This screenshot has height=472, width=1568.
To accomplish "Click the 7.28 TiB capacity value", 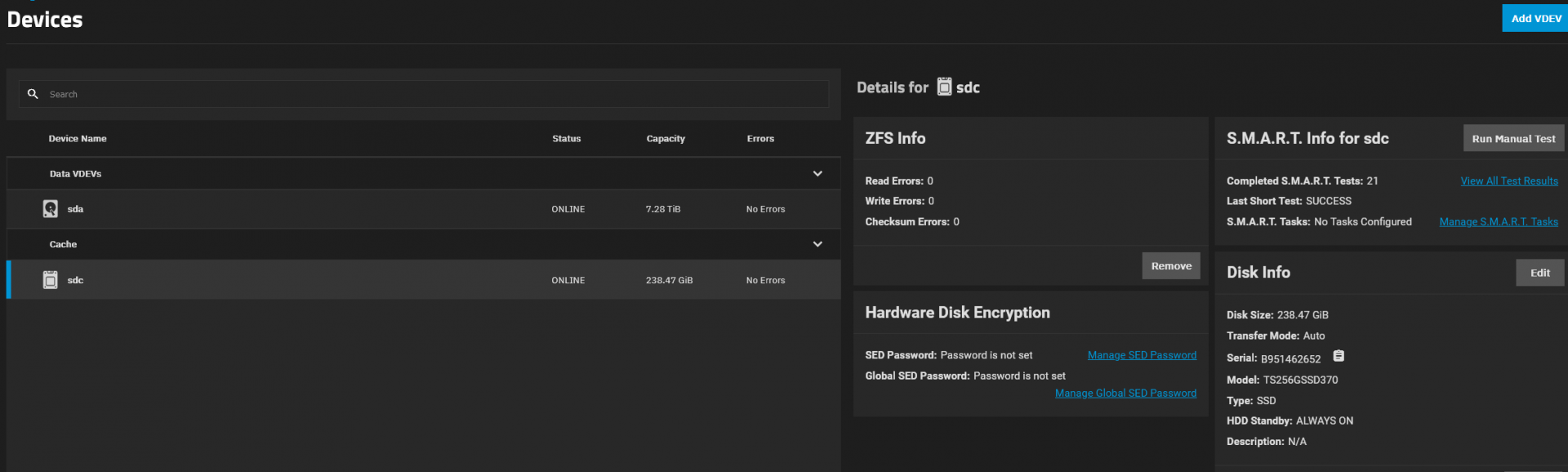I will coord(663,209).
